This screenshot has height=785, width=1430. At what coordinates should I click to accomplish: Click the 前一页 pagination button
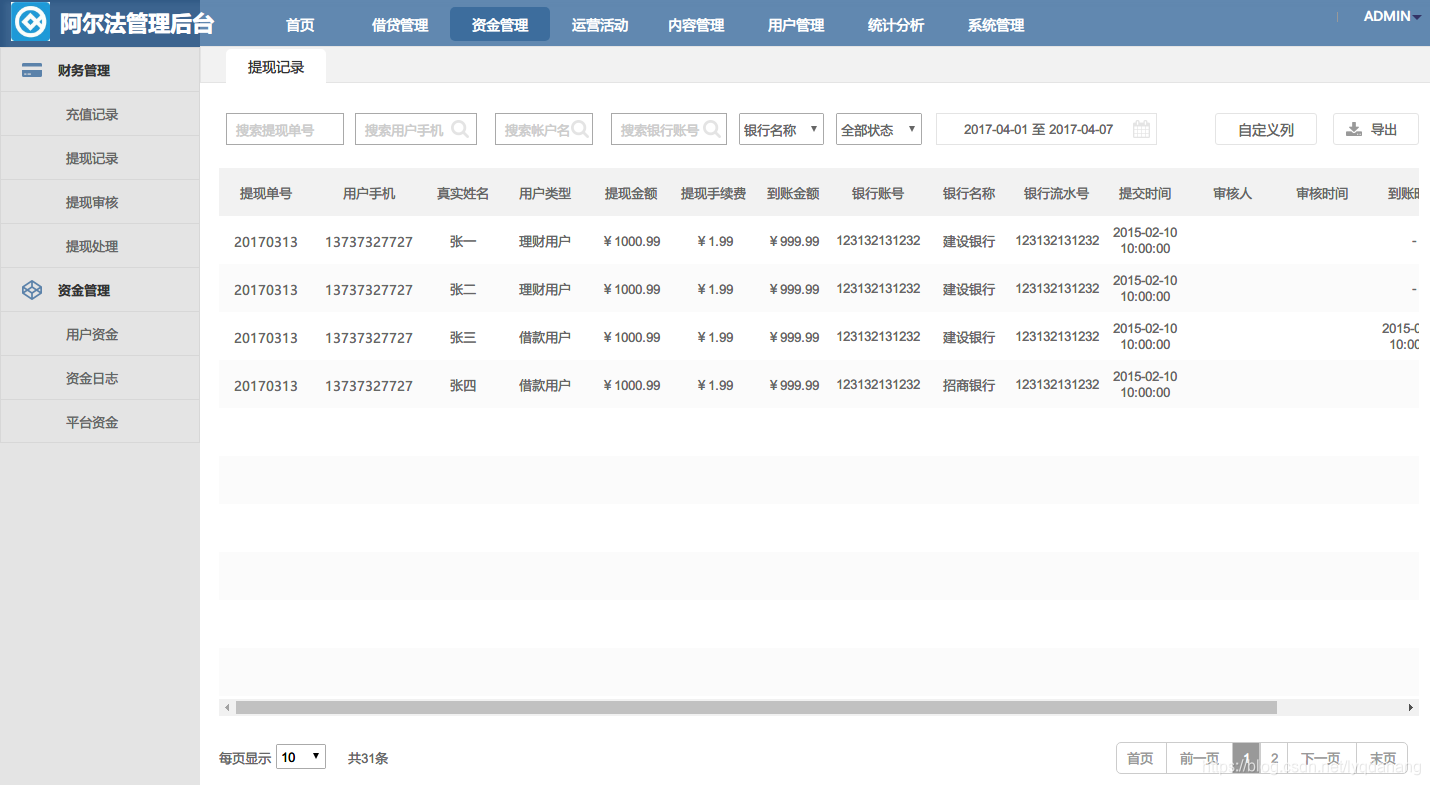(x=1199, y=758)
